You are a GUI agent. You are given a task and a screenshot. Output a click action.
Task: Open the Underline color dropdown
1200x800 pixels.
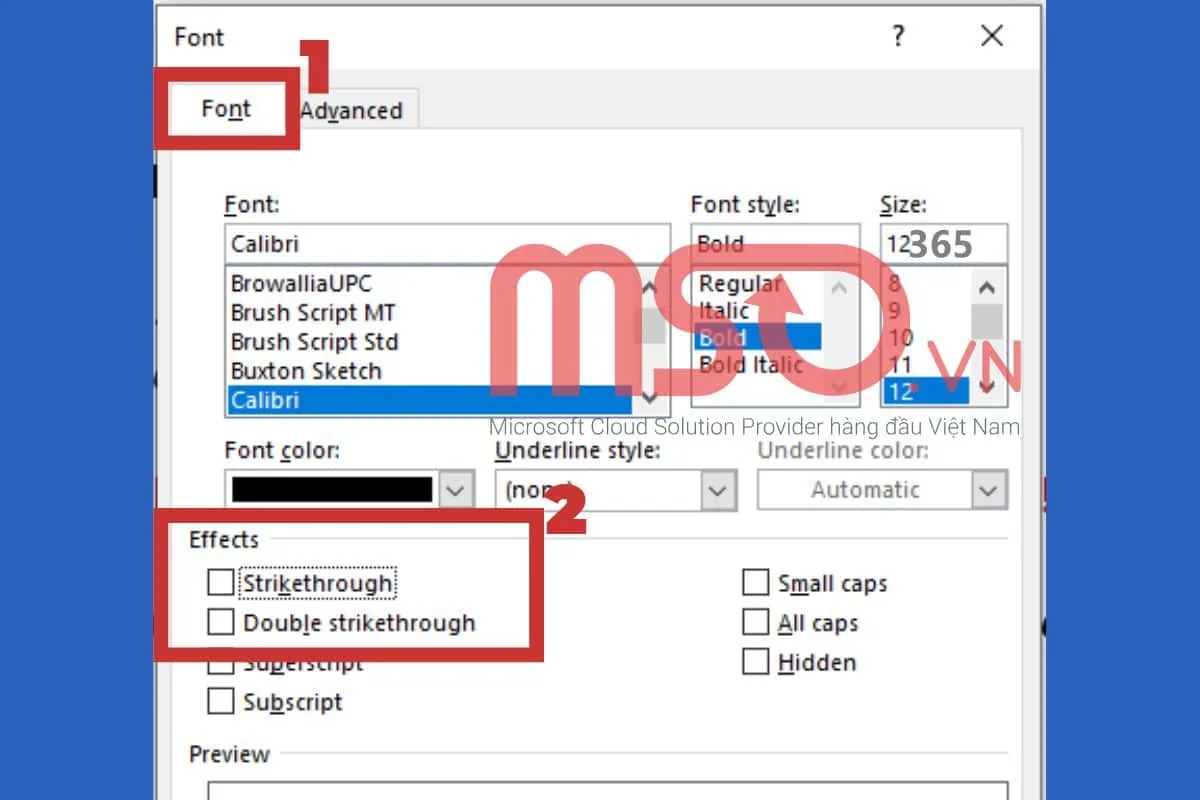point(989,490)
